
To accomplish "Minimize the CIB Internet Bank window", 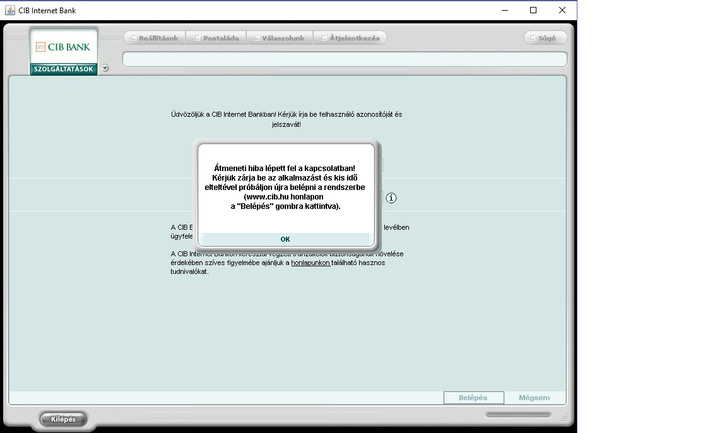I will coord(505,10).
